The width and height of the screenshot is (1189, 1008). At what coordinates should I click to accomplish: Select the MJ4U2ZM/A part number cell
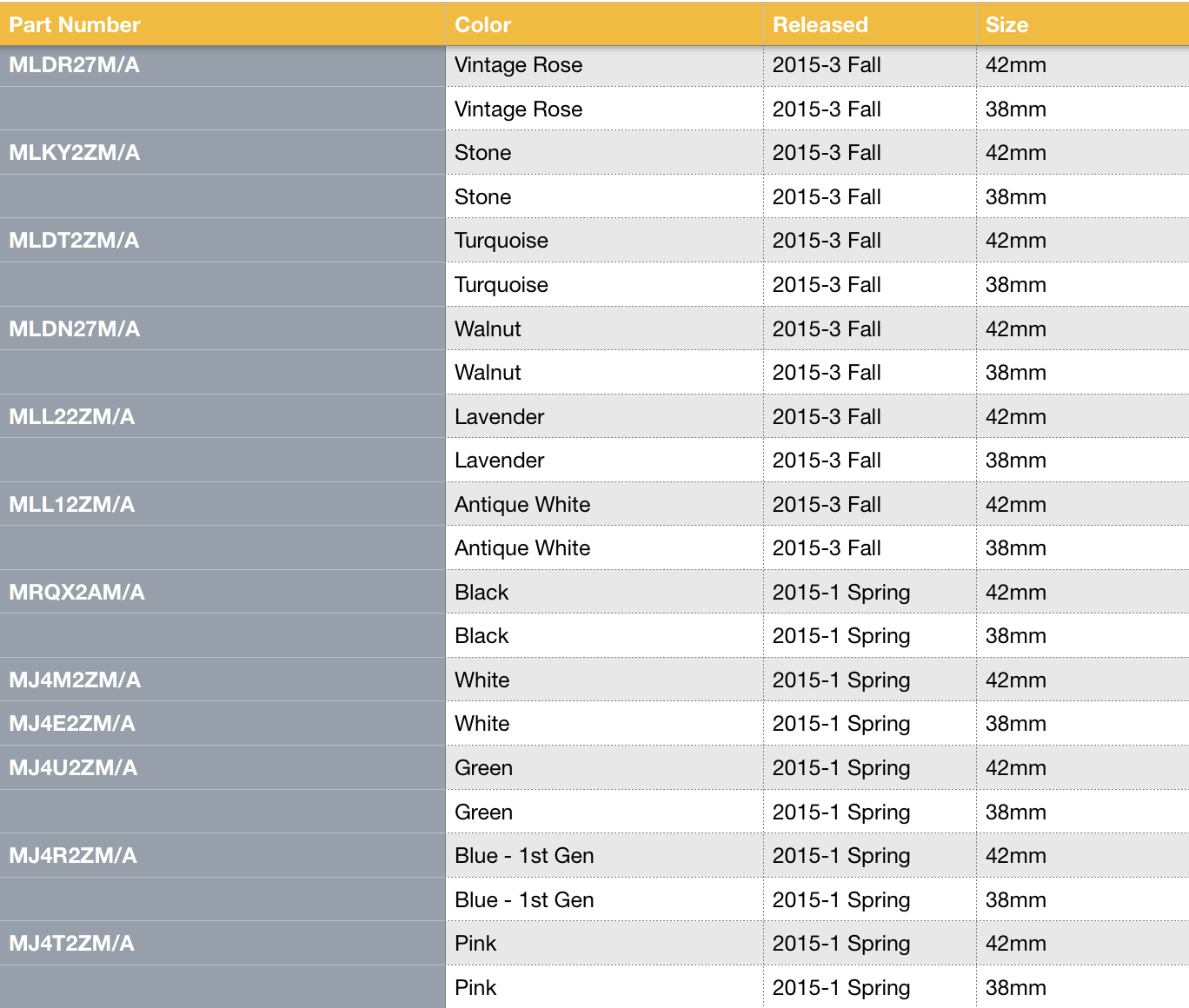tap(73, 768)
